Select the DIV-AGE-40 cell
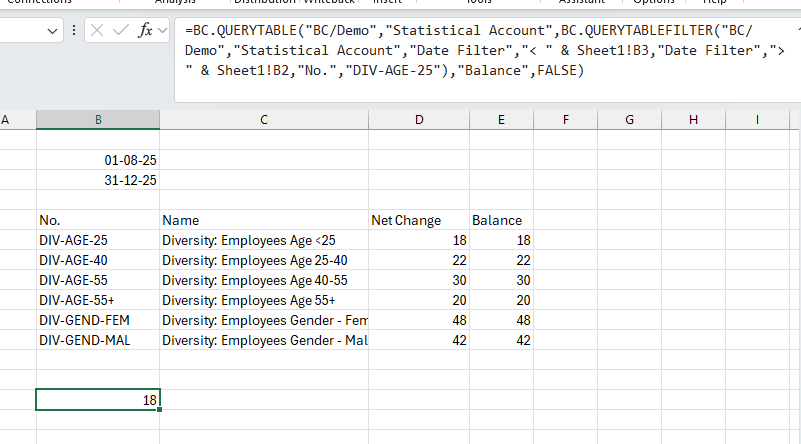 coord(98,260)
